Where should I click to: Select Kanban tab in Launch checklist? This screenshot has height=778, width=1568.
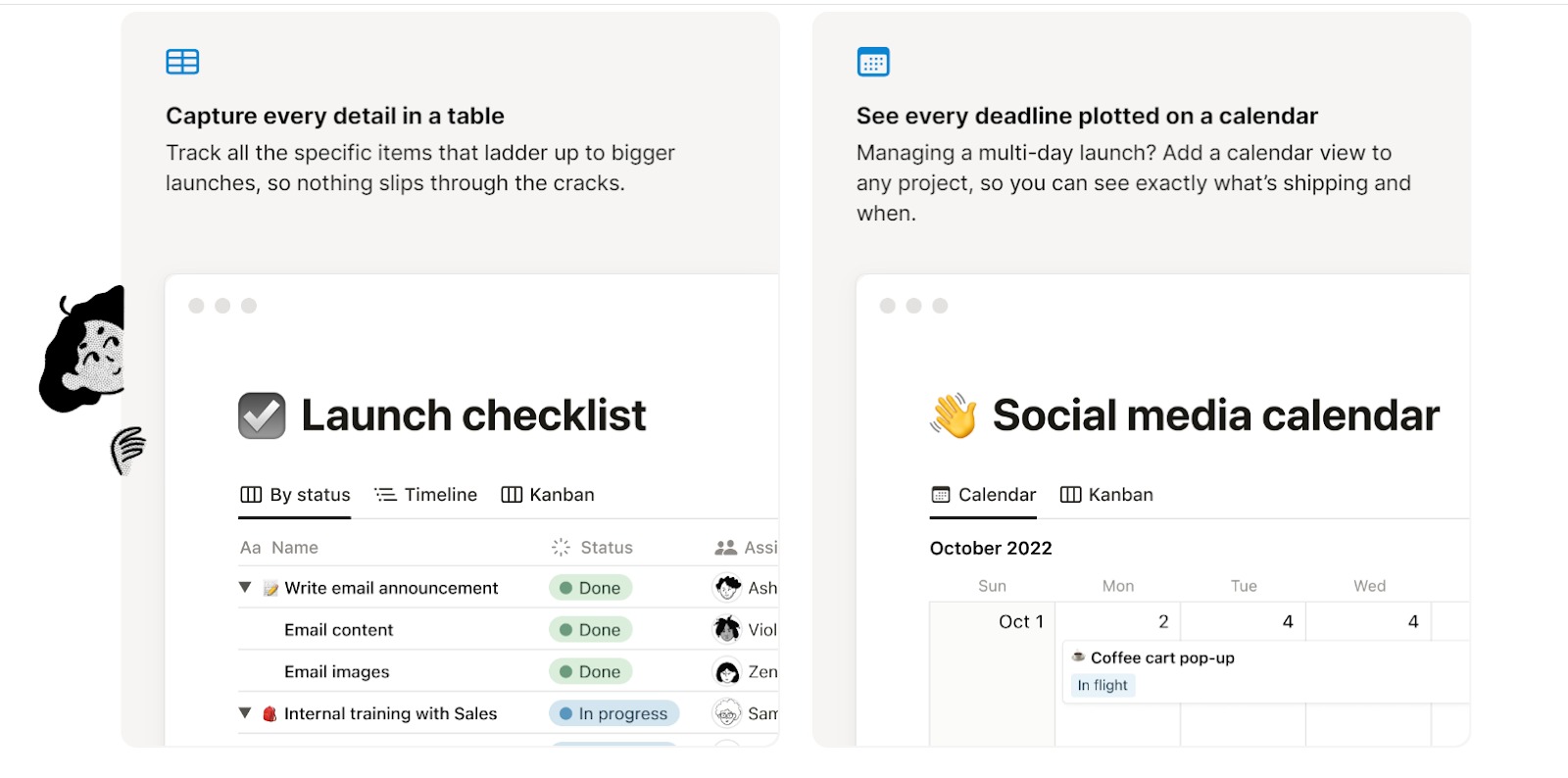[x=548, y=495]
